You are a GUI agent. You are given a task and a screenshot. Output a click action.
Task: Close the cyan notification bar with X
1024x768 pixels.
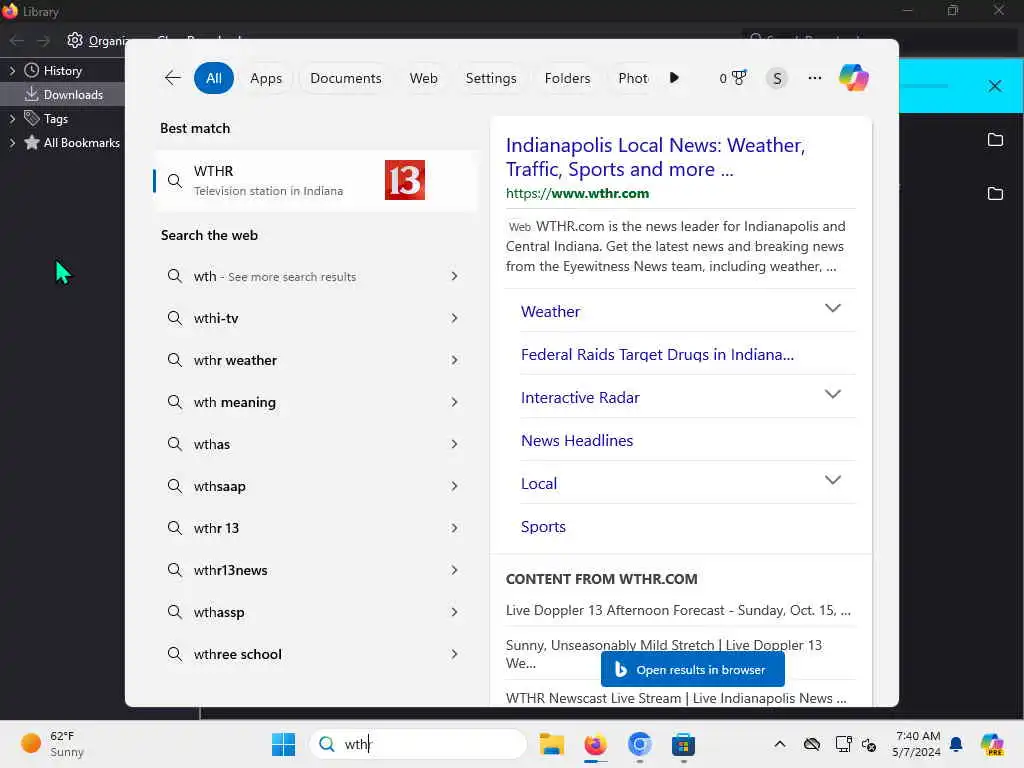click(995, 86)
